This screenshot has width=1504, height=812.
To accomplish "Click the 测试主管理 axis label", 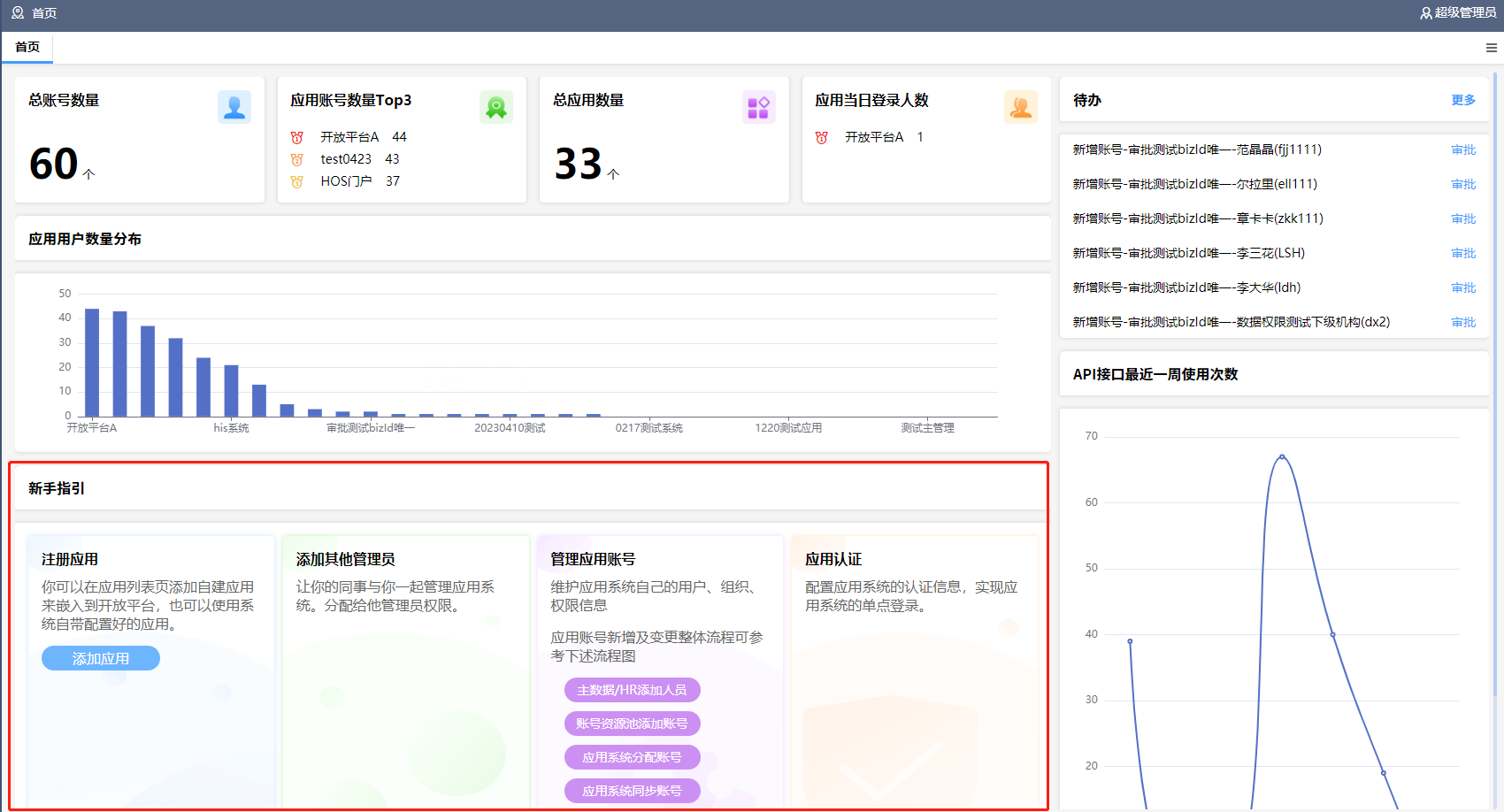I will click(928, 428).
